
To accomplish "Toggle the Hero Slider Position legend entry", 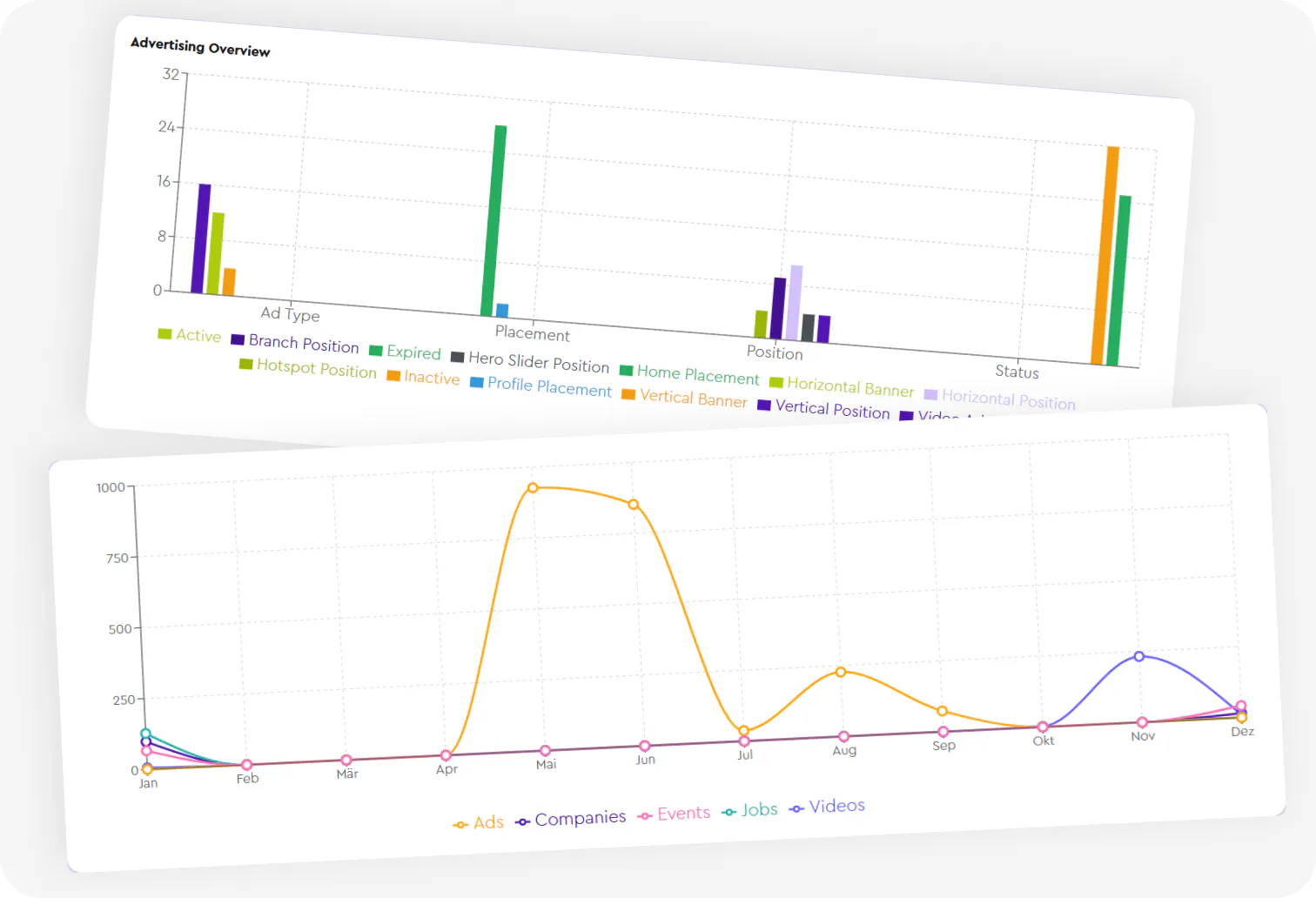I will point(530,361).
